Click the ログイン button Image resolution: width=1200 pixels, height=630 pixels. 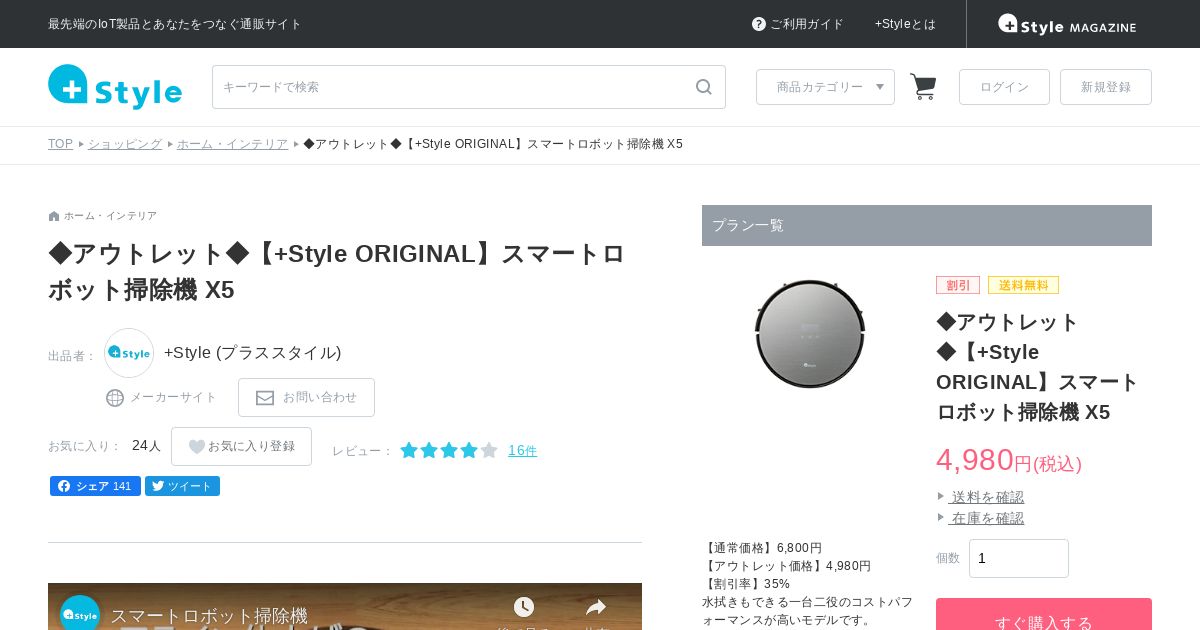point(1004,87)
